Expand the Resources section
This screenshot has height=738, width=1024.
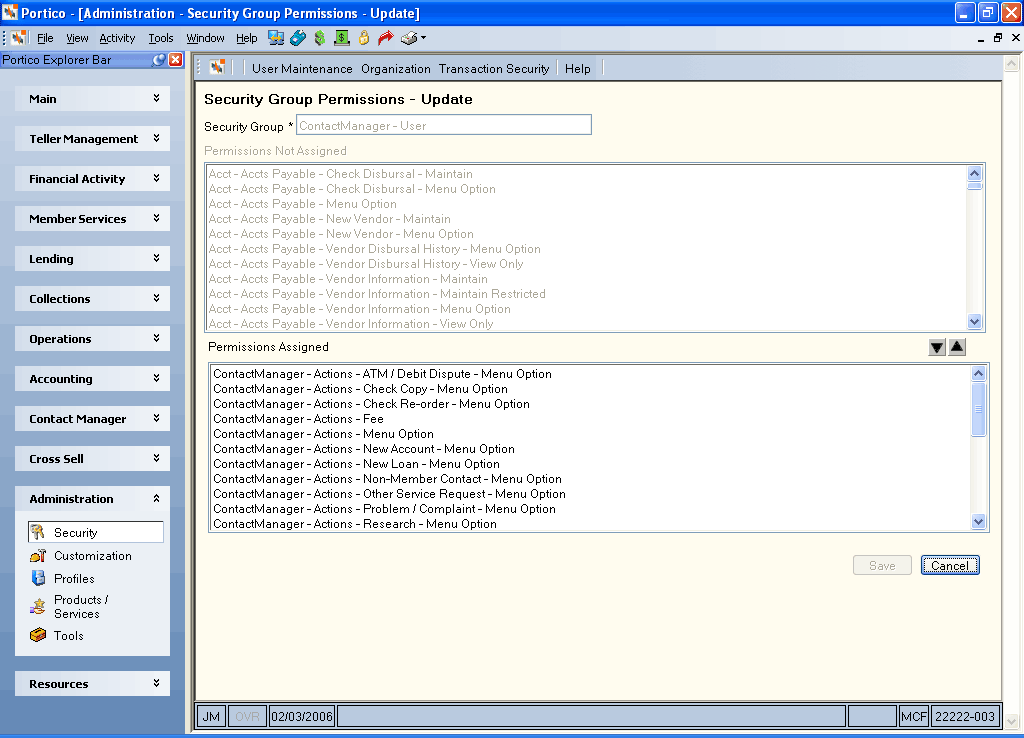[92, 684]
